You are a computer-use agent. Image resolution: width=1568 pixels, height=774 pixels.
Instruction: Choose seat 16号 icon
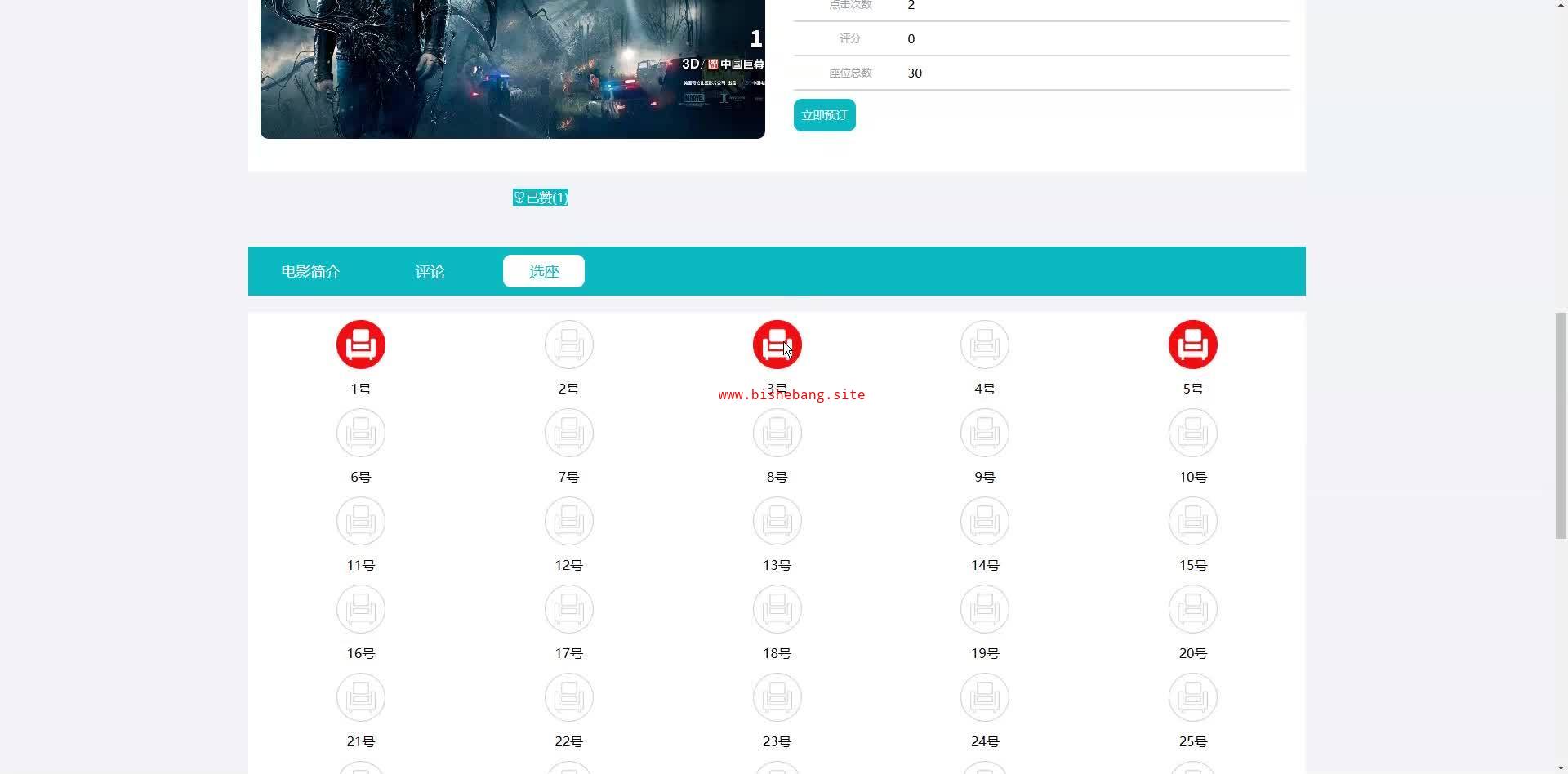tap(361, 609)
